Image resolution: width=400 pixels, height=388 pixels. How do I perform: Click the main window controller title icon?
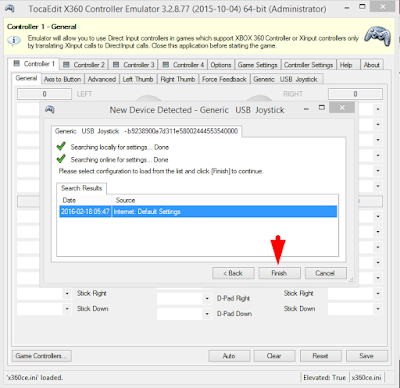pyautogui.click(x=10, y=8)
